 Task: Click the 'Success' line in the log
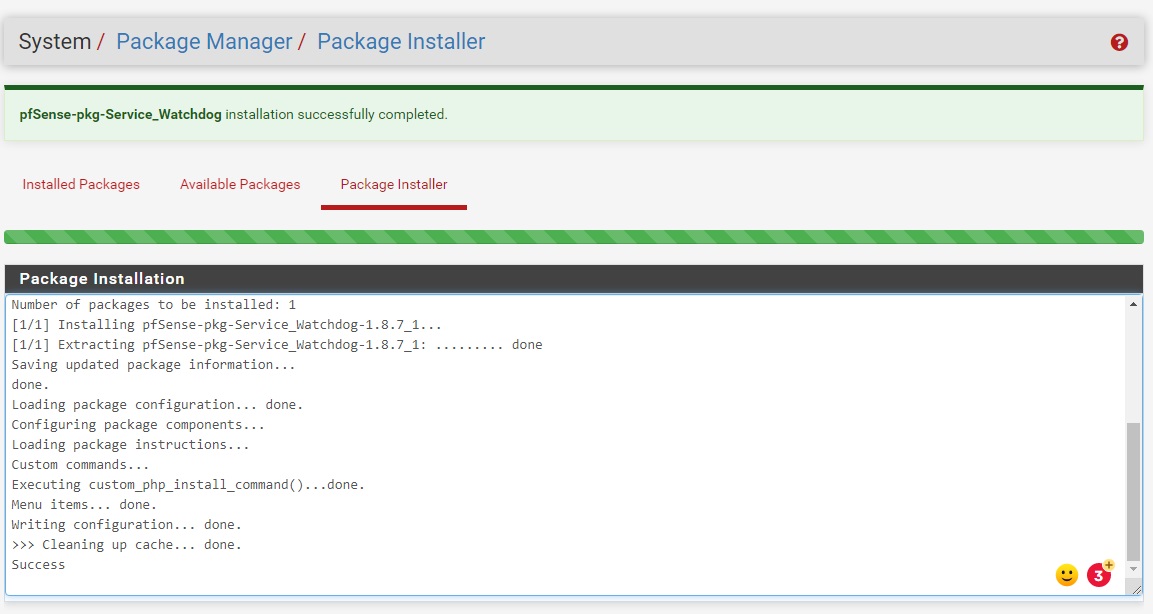pyautogui.click(x=38, y=565)
